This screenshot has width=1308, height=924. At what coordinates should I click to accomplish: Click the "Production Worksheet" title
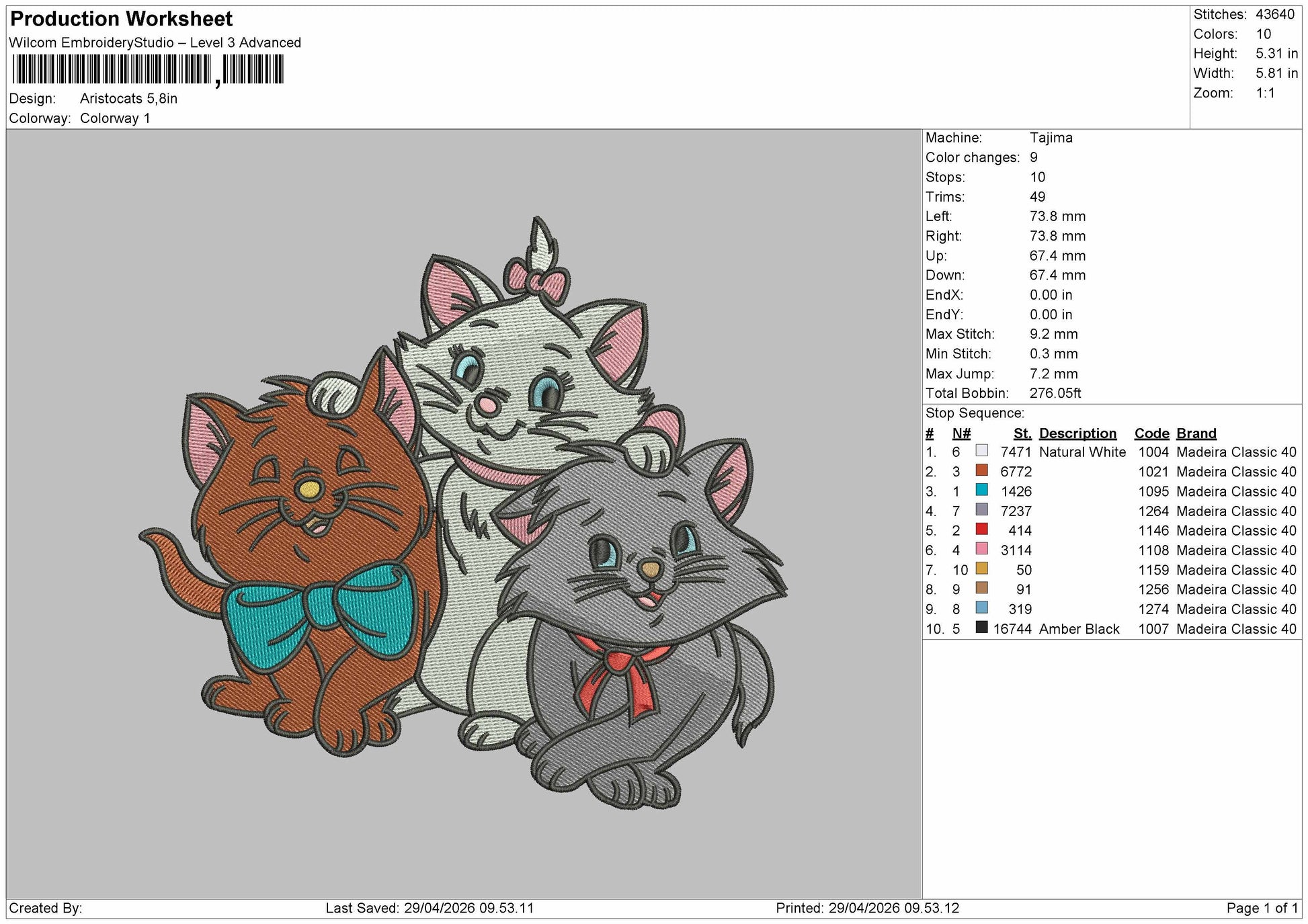pos(122,19)
